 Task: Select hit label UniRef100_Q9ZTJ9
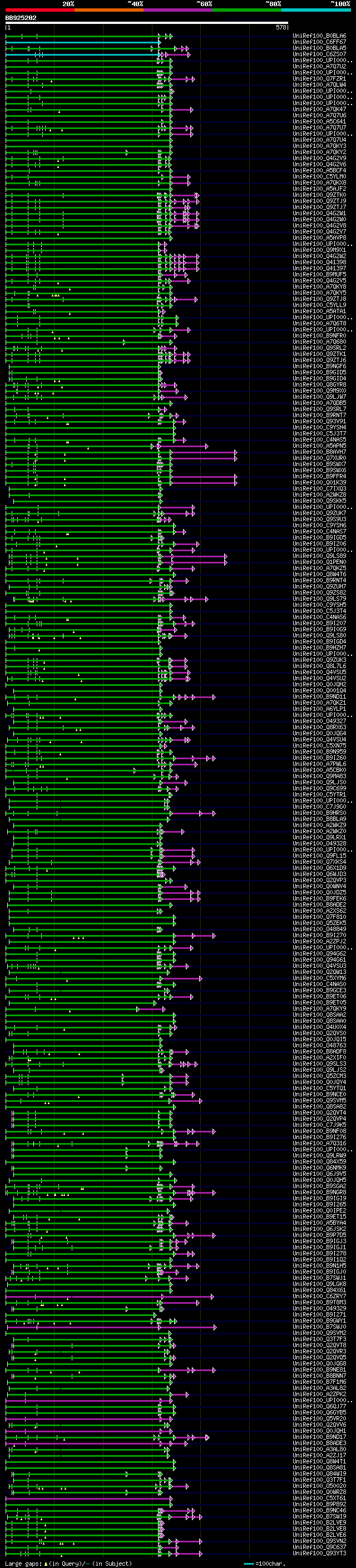pos(319,201)
